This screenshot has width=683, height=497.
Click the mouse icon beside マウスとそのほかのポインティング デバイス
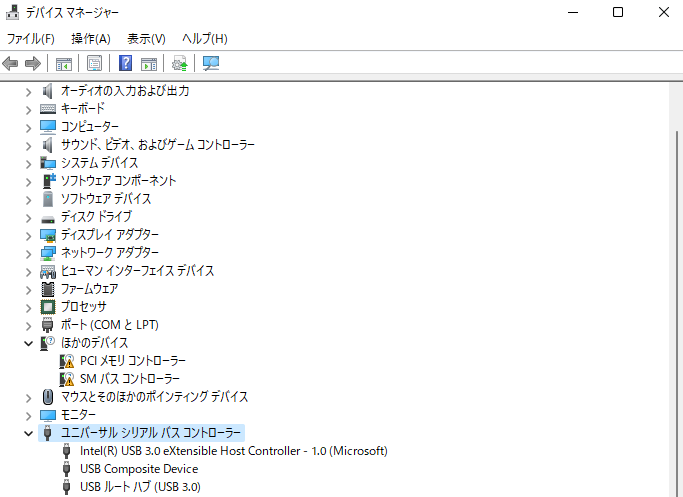[47, 397]
